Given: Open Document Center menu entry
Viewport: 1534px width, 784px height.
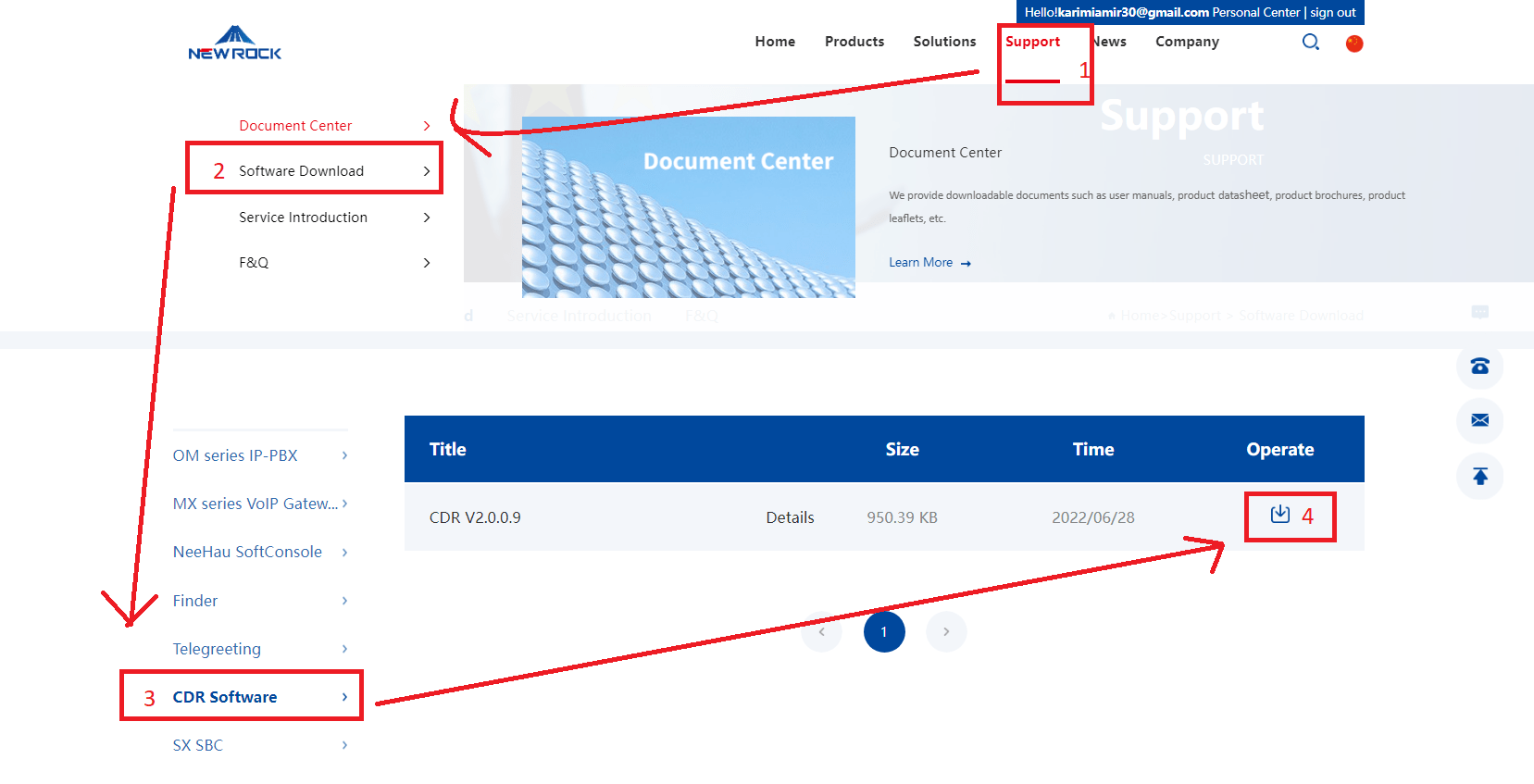Looking at the screenshot, I should click(295, 126).
